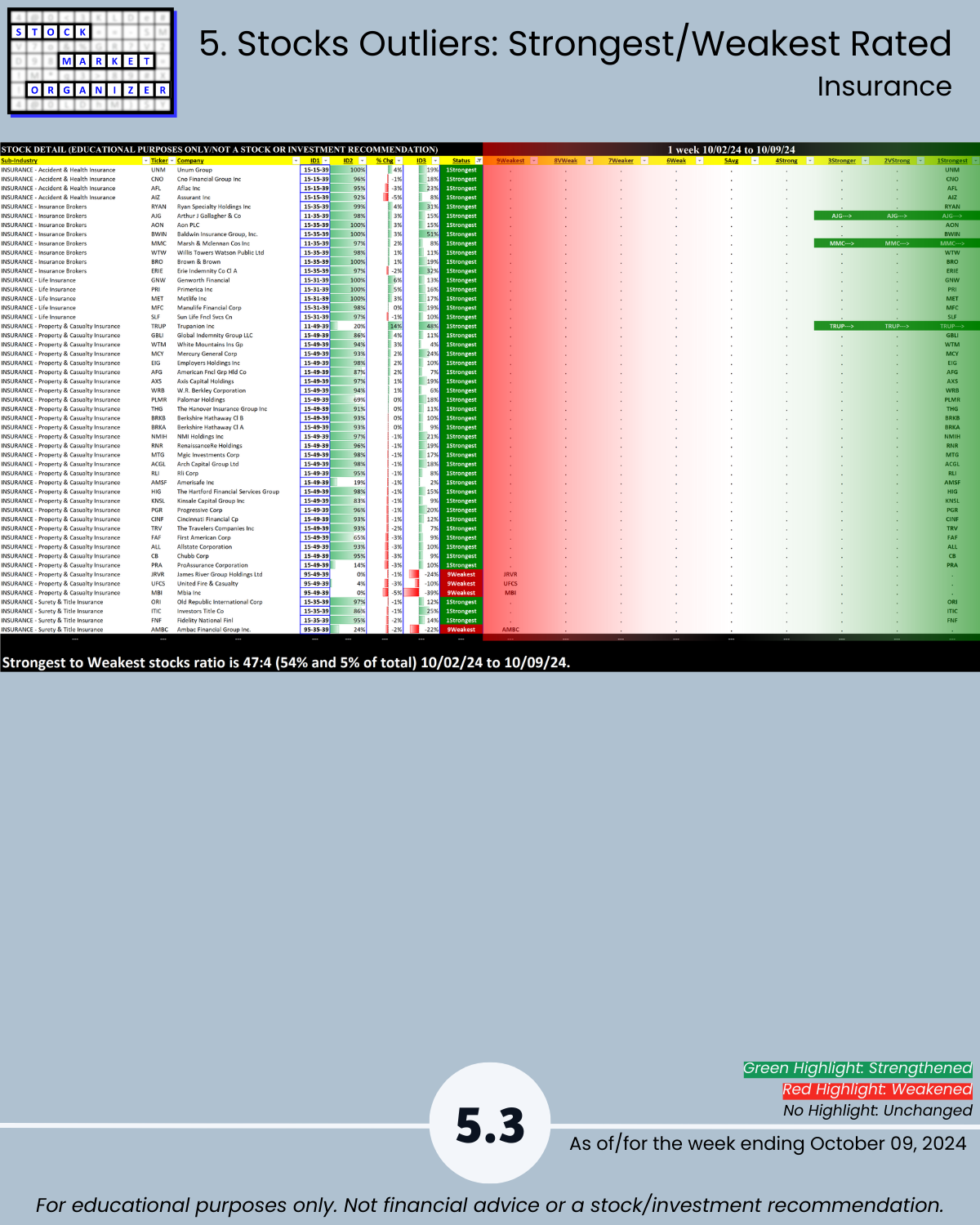This screenshot has width=980, height=1225.
Task: Open the 7Weaker column filter dropdown
Action: pos(644,161)
